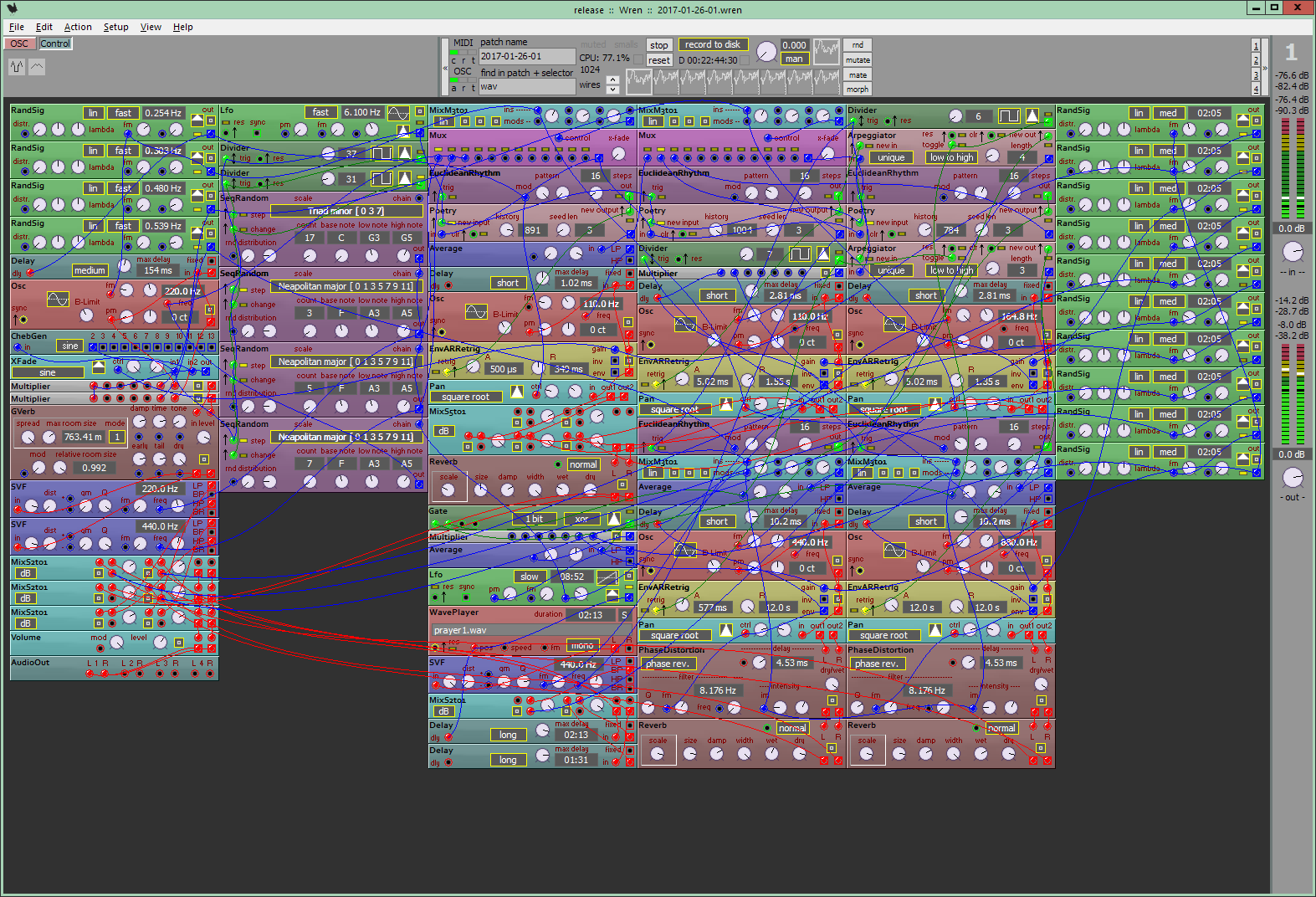Click the reset button
The height and width of the screenshot is (897, 1316).
coord(659,60)
